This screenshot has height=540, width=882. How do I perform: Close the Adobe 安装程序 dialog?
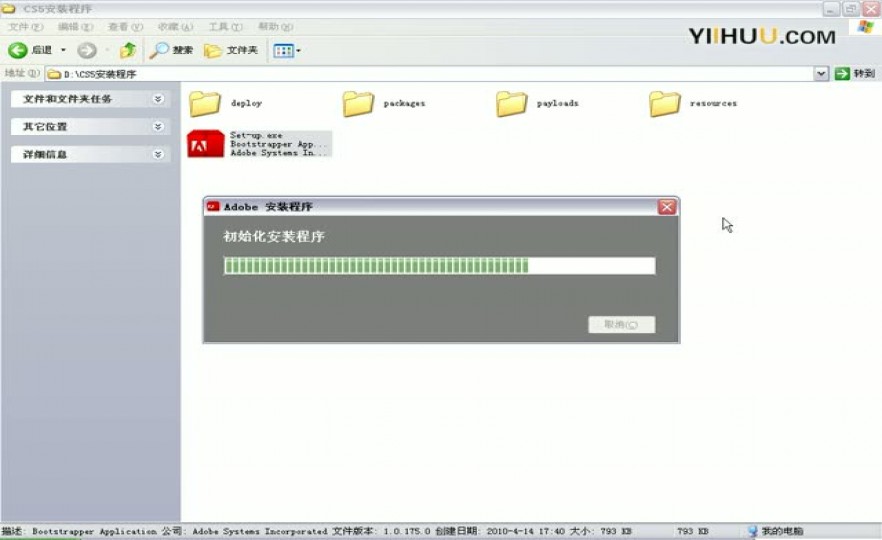coord(667,207)
